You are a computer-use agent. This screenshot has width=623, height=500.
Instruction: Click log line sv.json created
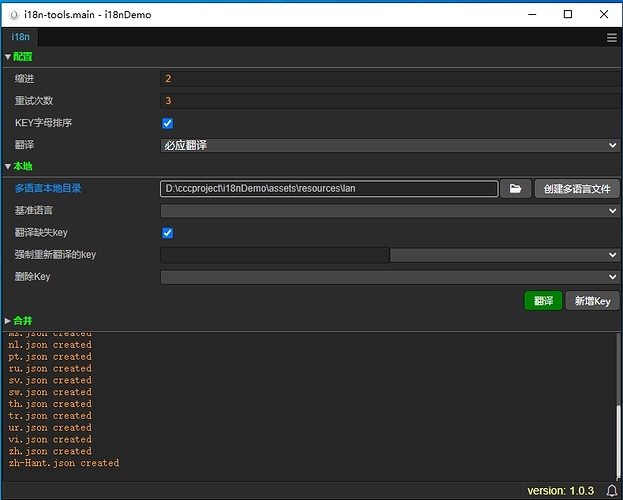[x=50, y=380]
